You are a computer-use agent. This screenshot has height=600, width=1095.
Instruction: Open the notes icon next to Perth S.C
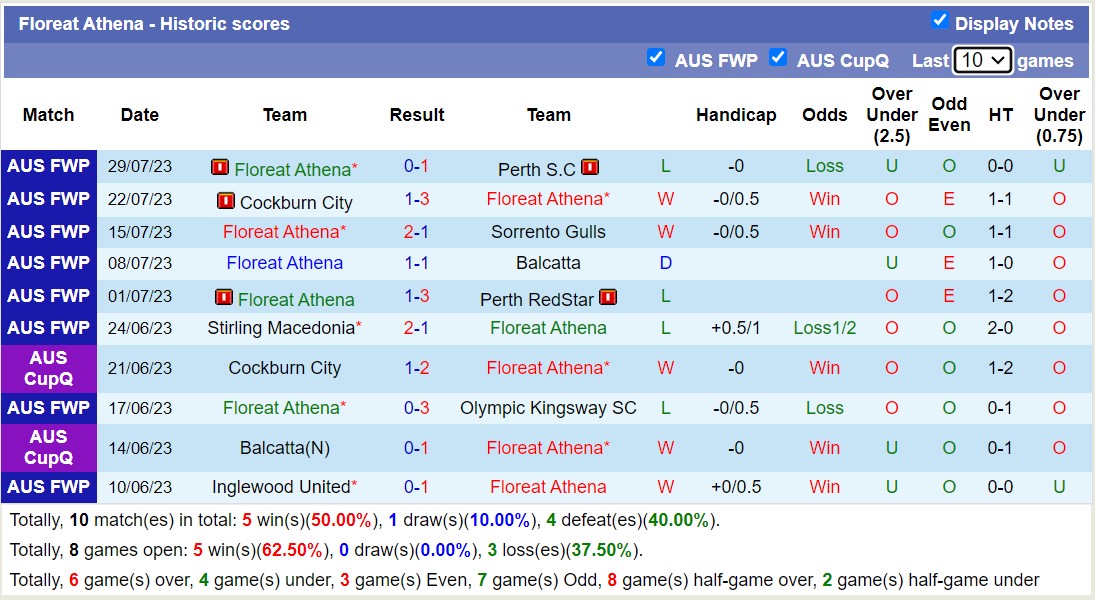tap(590, 167)
